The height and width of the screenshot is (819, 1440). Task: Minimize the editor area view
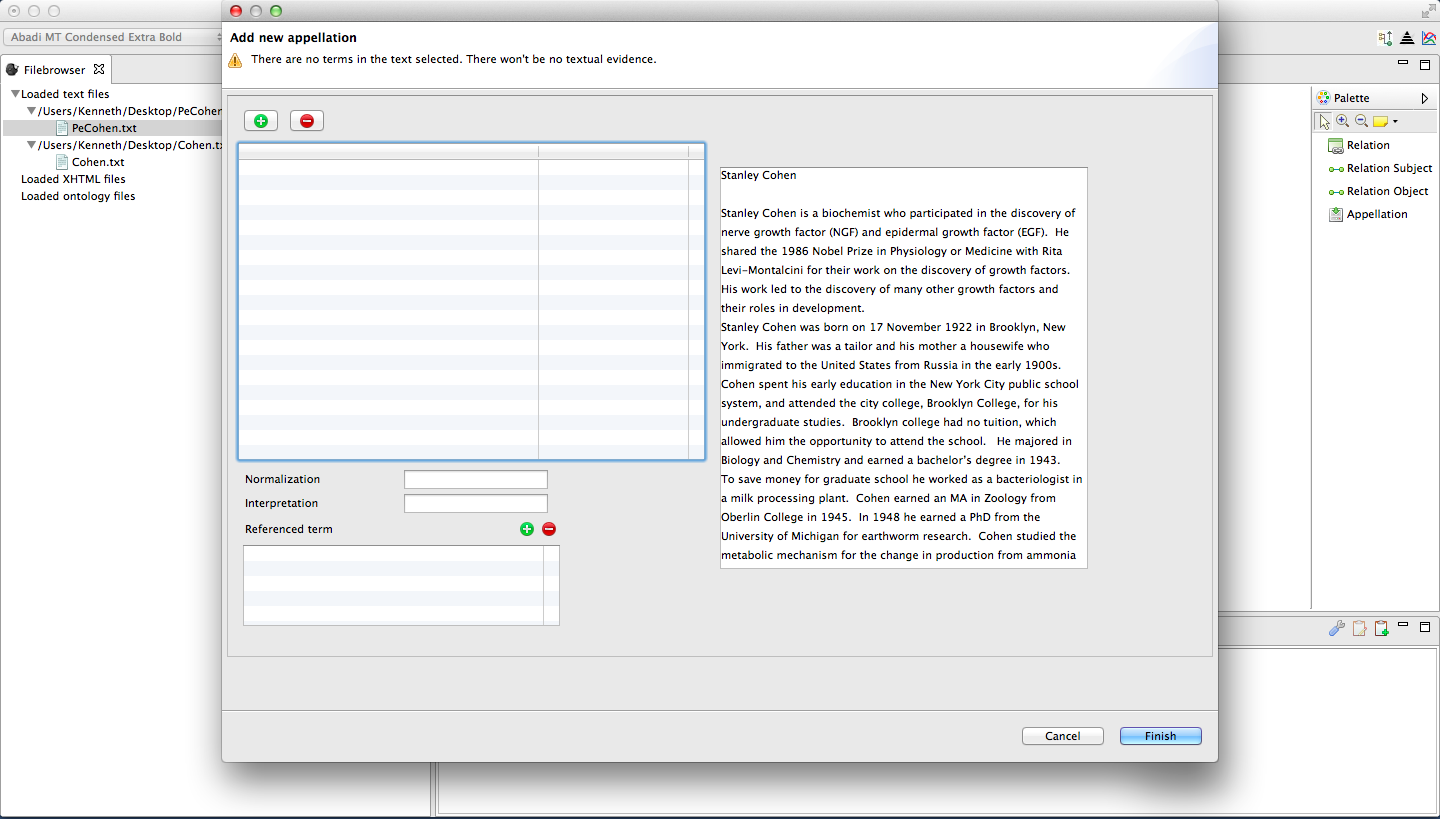1403,62
